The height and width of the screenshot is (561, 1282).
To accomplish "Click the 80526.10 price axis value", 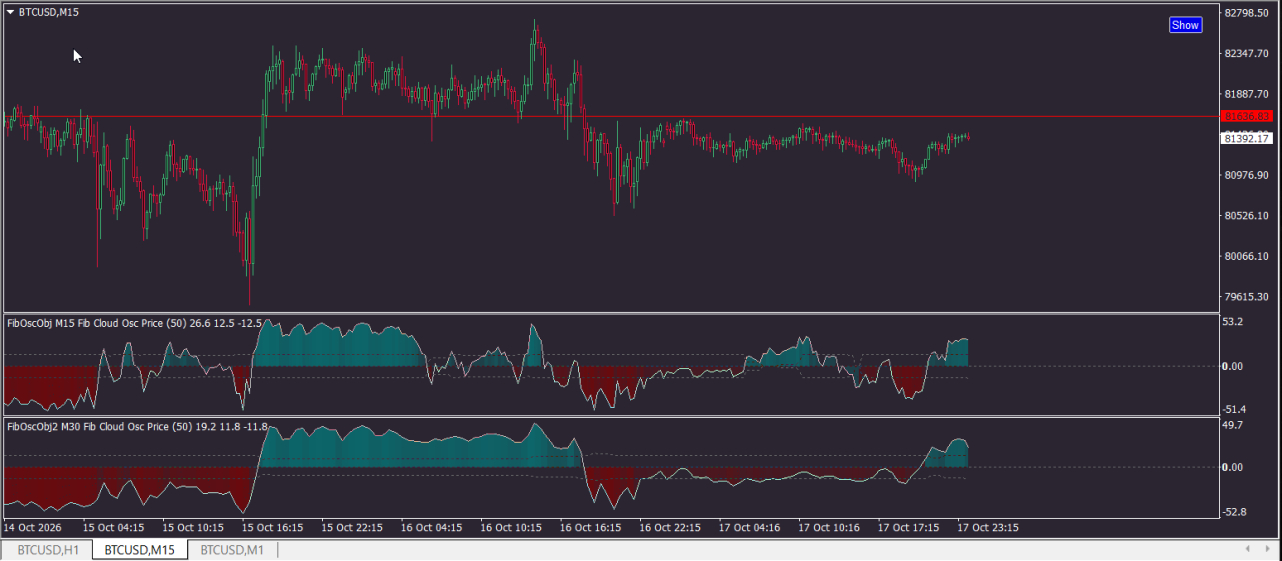I will (x=1246, y=215).
